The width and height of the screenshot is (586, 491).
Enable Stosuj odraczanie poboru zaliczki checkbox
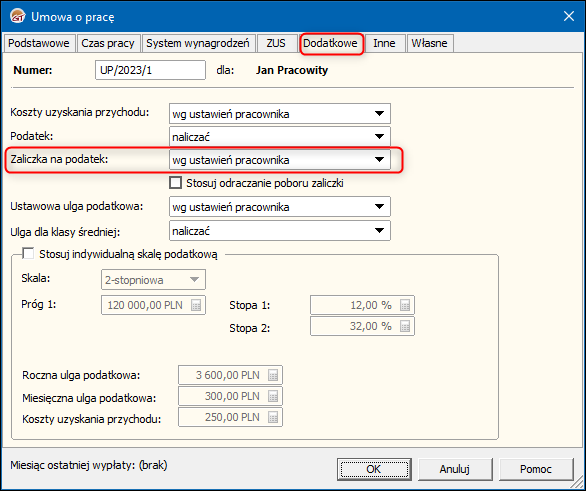175,183
